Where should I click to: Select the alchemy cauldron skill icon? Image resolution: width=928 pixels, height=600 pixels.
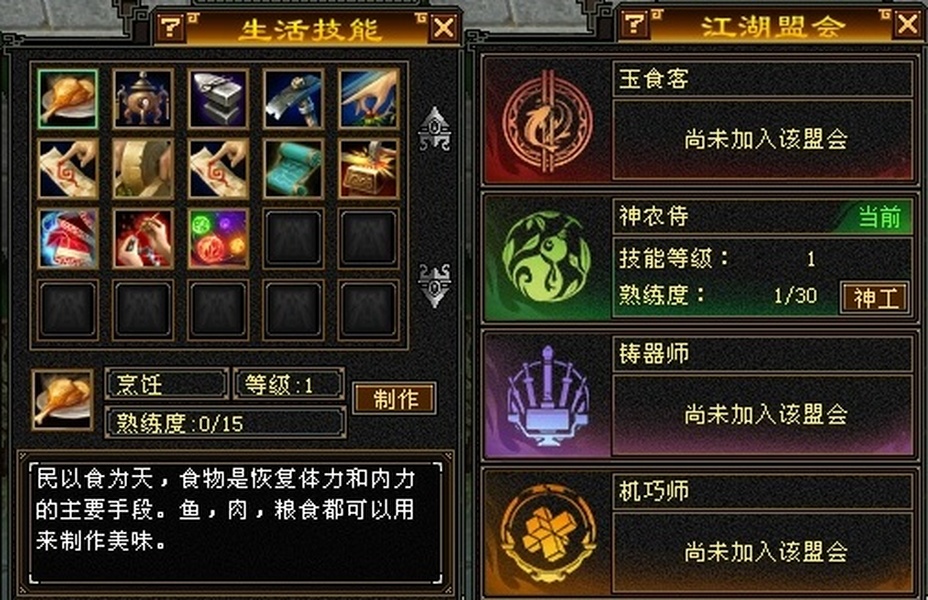143,99
